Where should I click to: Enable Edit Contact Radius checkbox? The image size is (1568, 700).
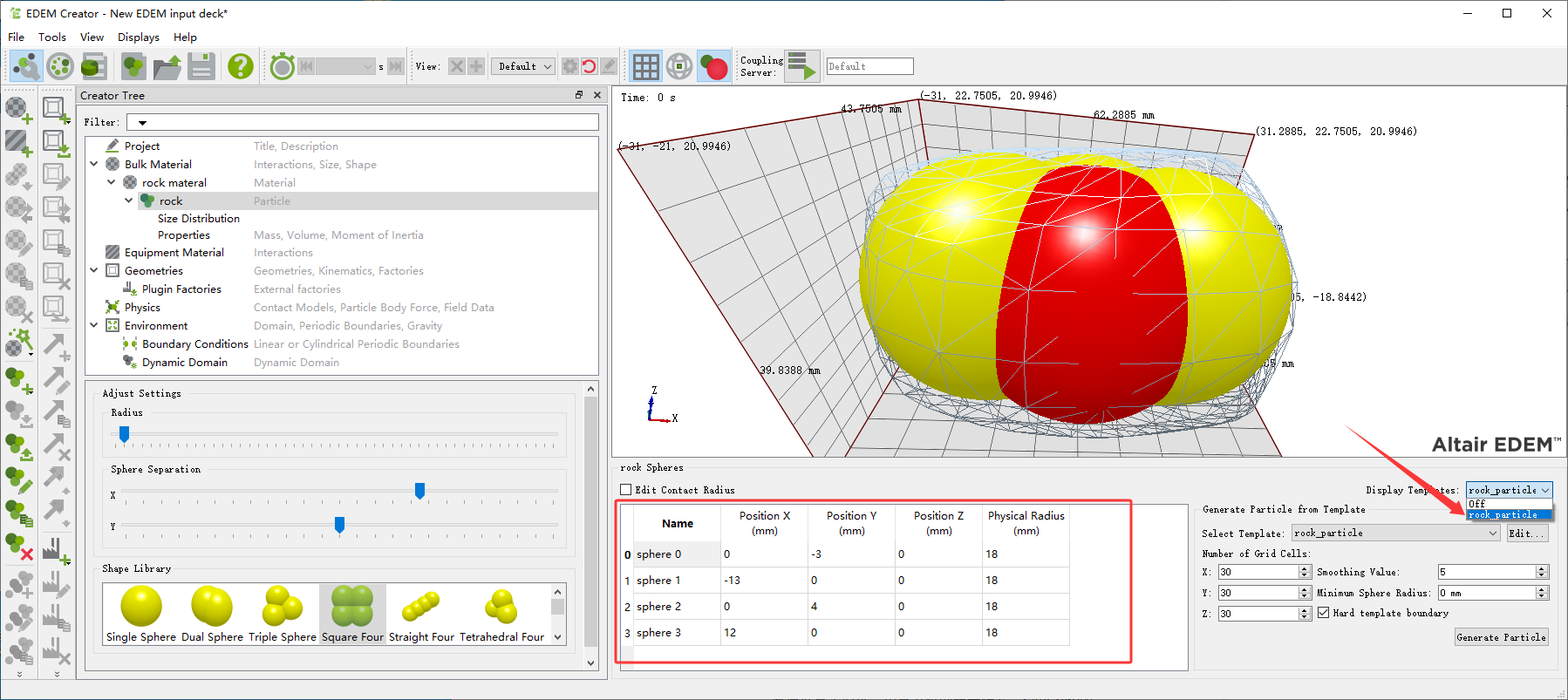[x=625, y=490]
